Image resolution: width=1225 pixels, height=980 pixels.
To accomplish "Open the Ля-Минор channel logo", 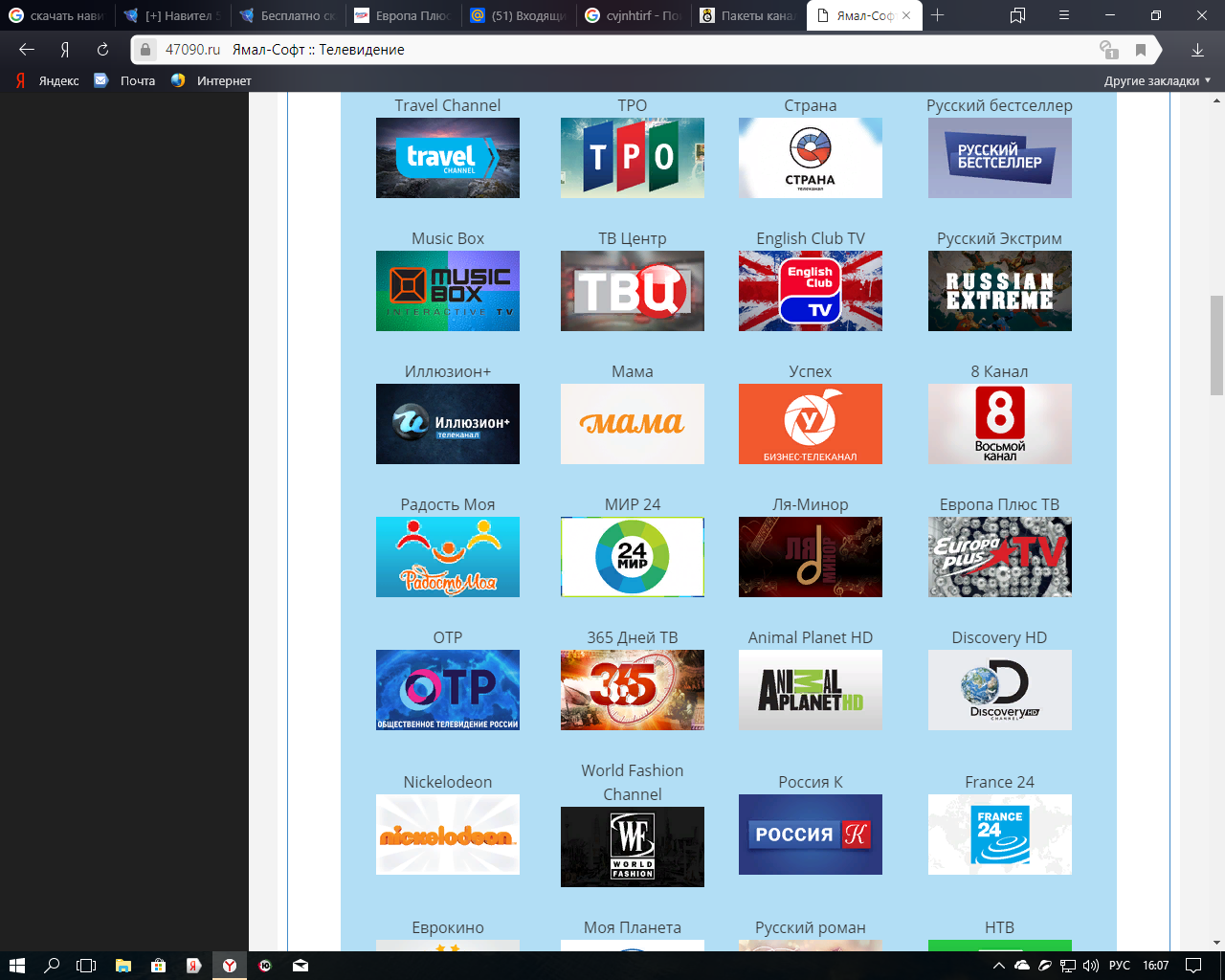I will [x=811, y=557].
